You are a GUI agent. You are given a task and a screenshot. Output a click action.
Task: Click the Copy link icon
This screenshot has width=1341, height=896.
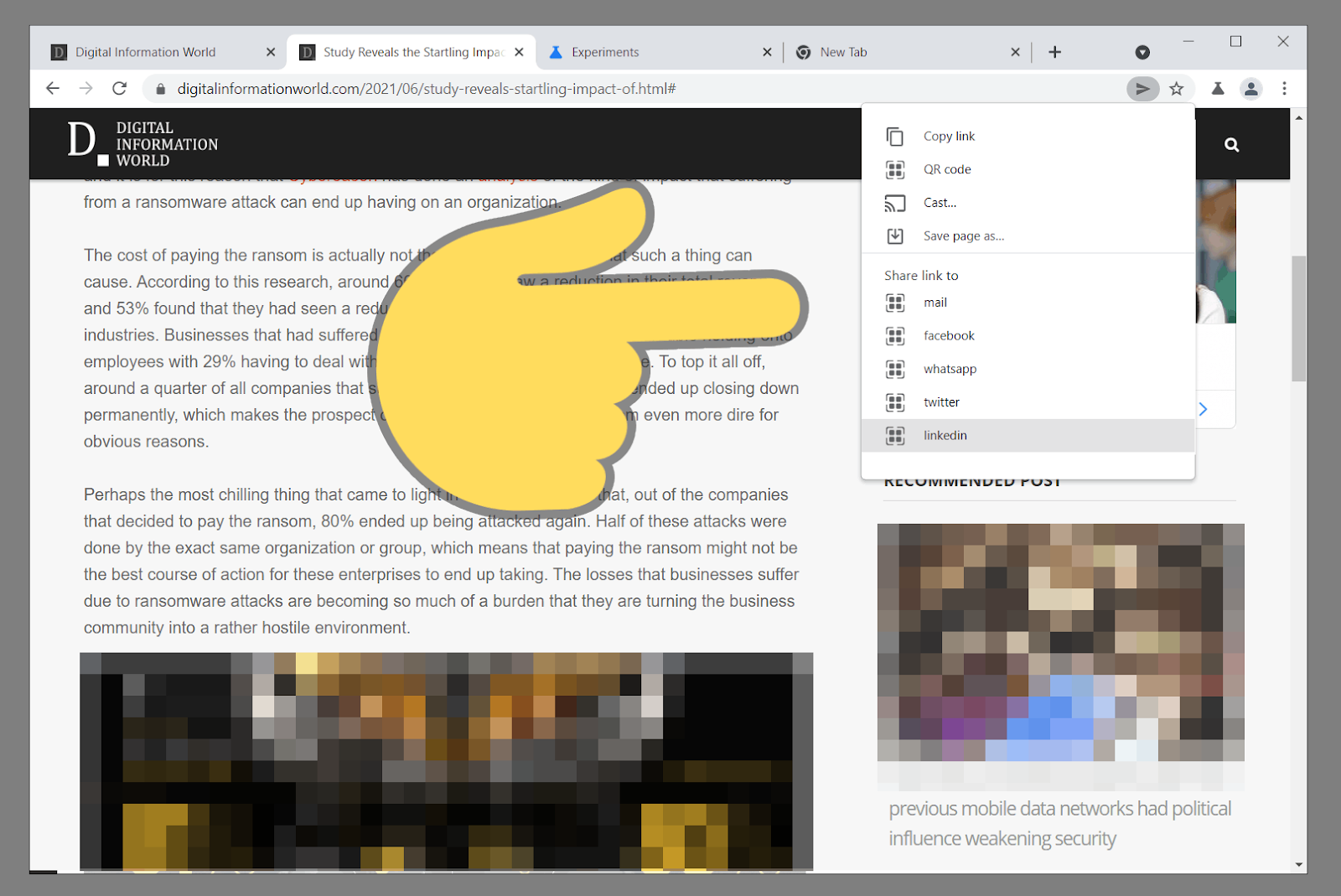(896, 136)
